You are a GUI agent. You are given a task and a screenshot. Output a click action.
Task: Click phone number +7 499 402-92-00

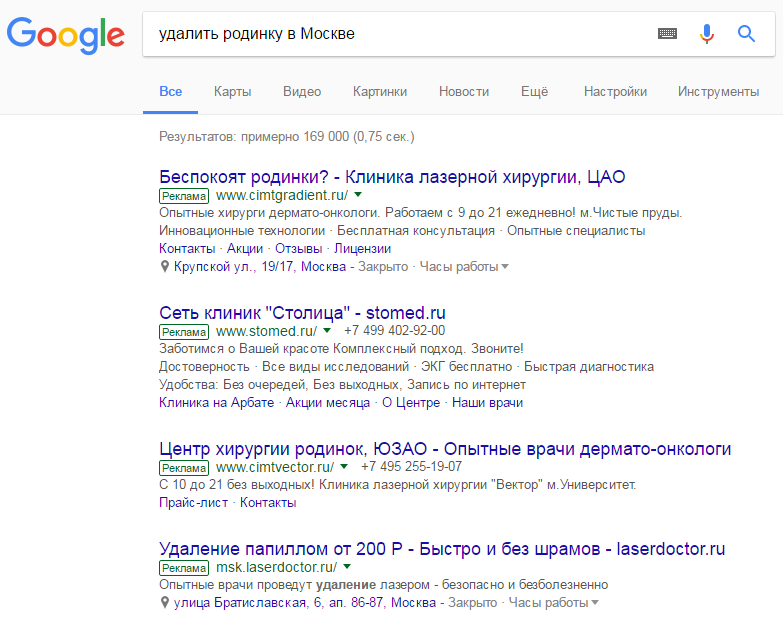click(394, 330)
